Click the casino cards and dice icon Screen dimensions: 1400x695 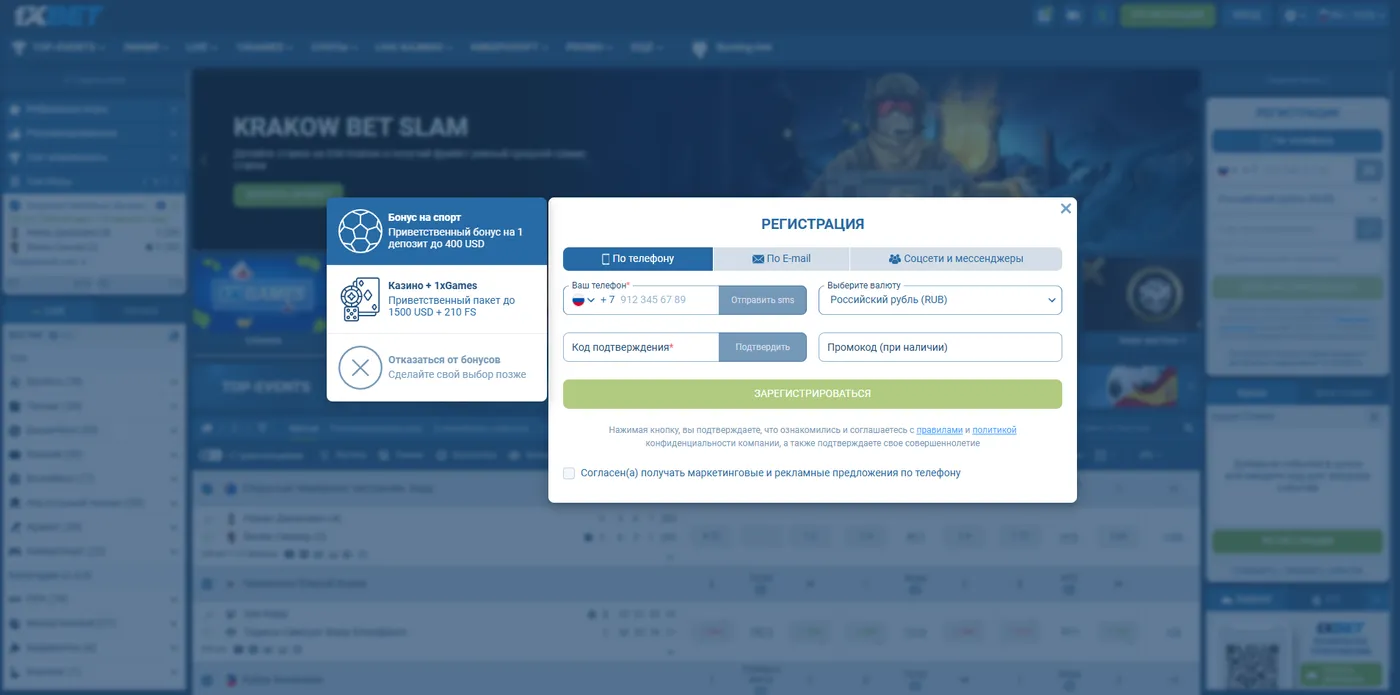point(359,300)
